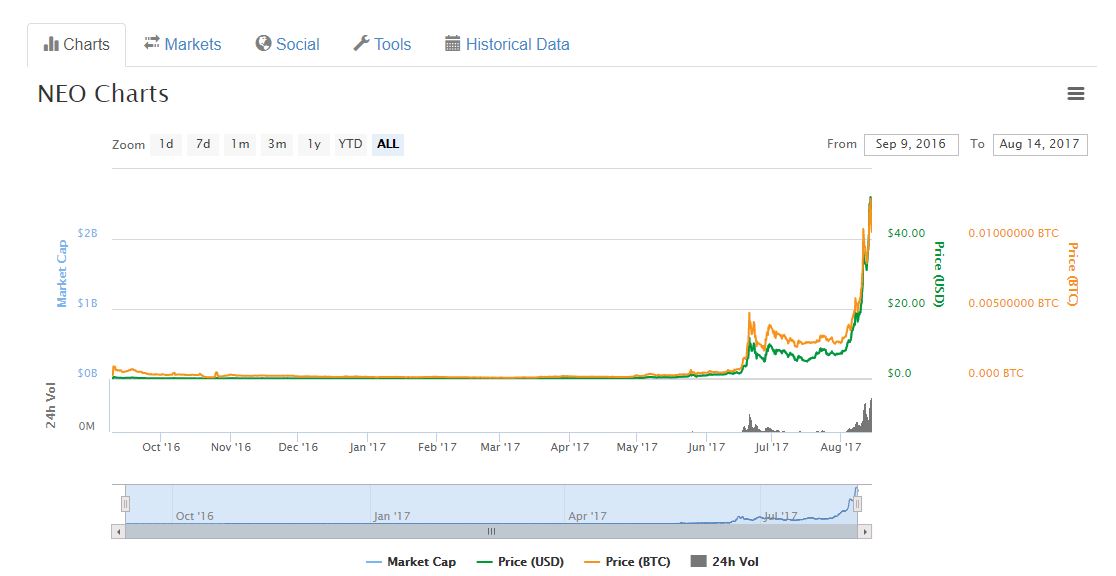The image size is (1116, 576).
Task: Click the To date field Aug 14, 2017
Action: point(1040,144)
